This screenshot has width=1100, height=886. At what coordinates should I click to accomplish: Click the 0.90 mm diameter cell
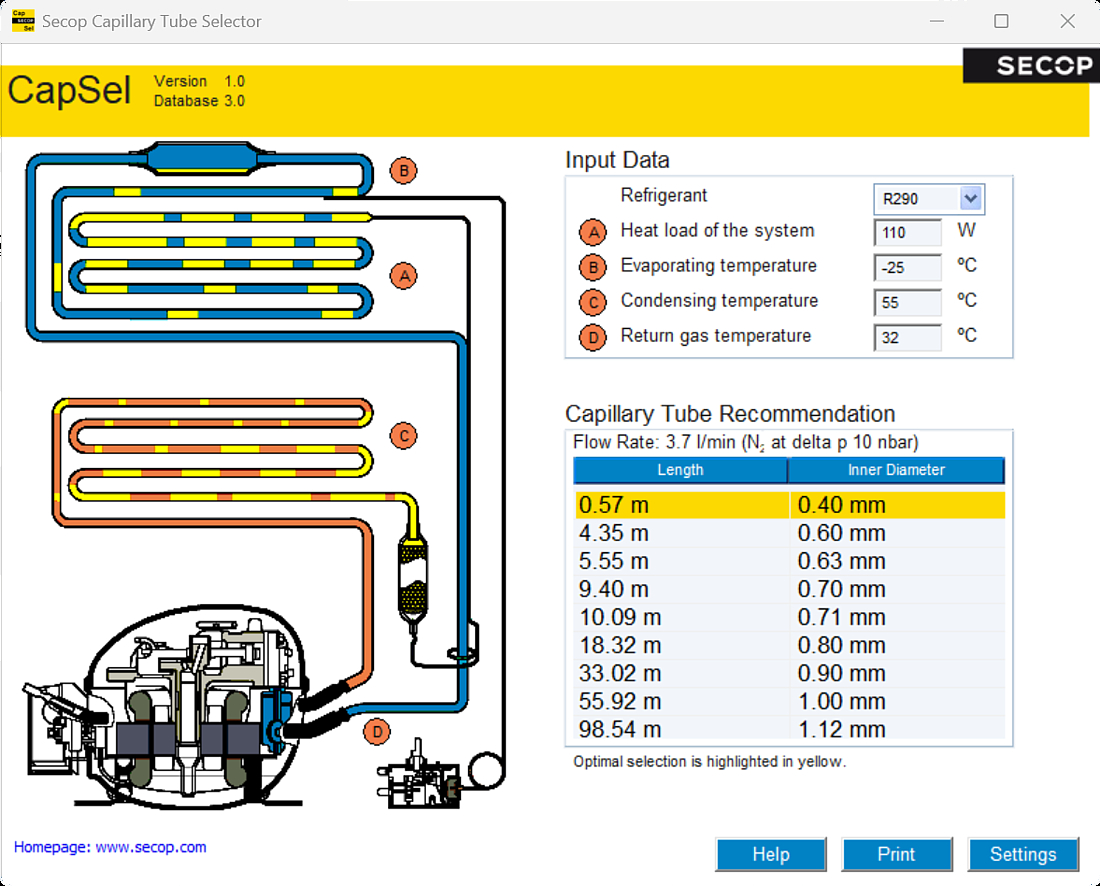(x=898, y=673)
